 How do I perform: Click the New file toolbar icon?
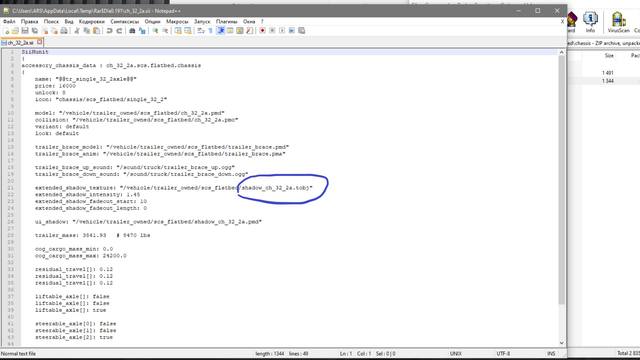(x=6, y=31)
